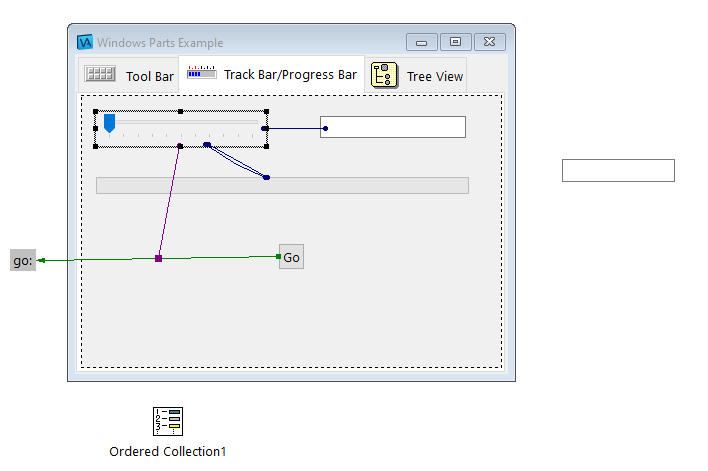
Task: Click the Tree View tab icon
Action: click(384, 75)
